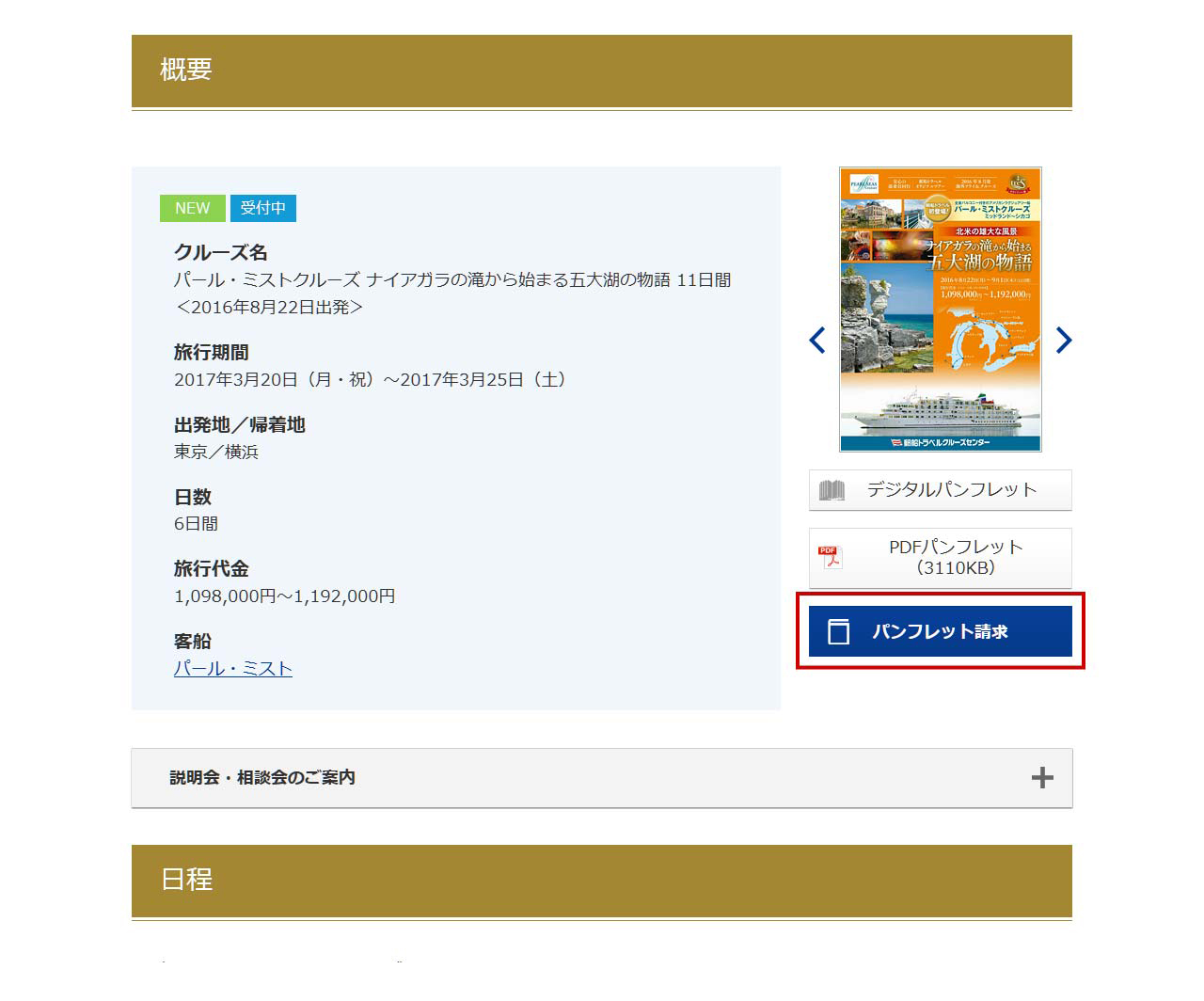
Task: Click the 旅行期間 label
Action: 212,352
